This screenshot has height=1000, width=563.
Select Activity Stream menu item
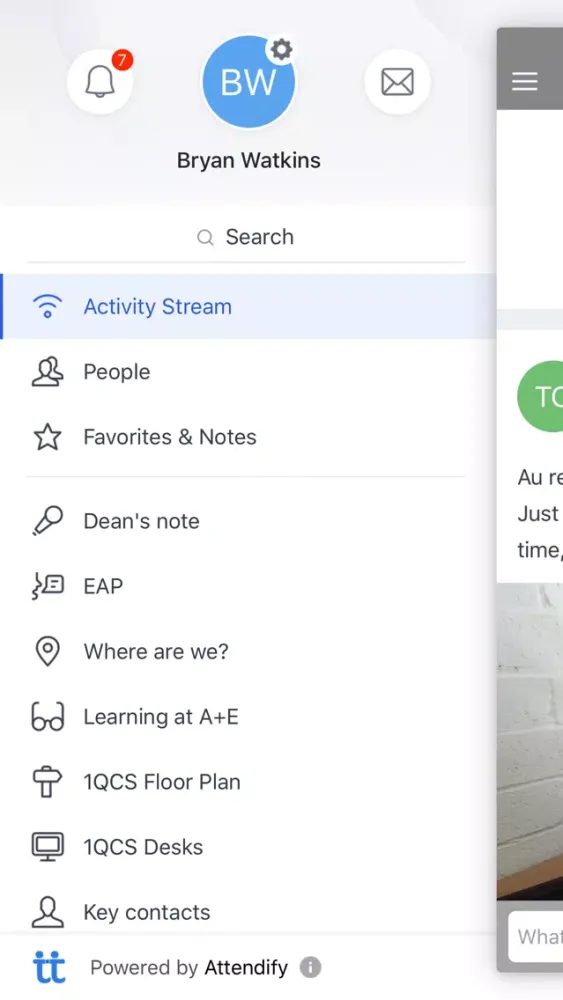pyautogui.click(x=248, y=307)
